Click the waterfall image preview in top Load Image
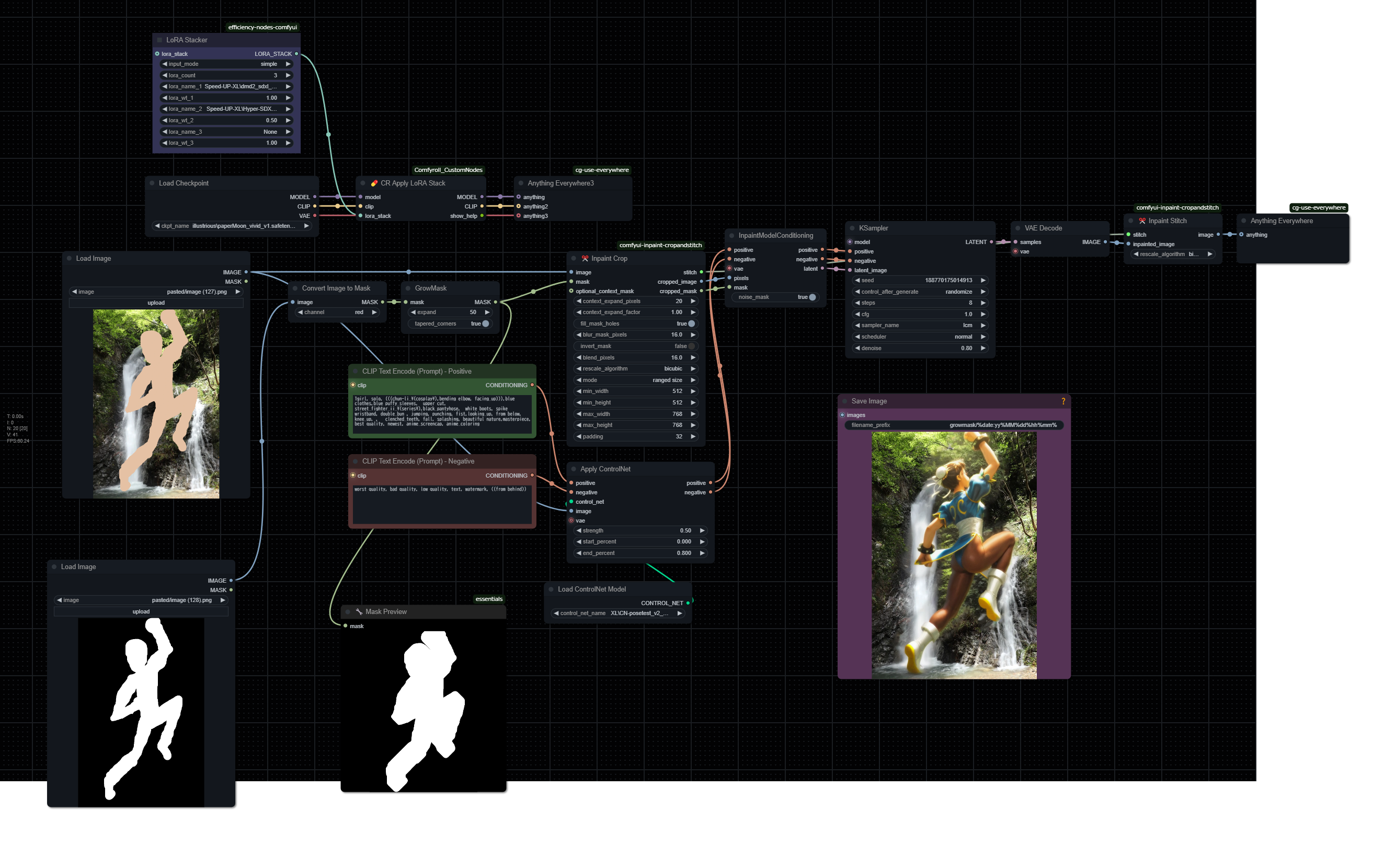The height and width of the screenshot is (868, 1396). [156, 403]
